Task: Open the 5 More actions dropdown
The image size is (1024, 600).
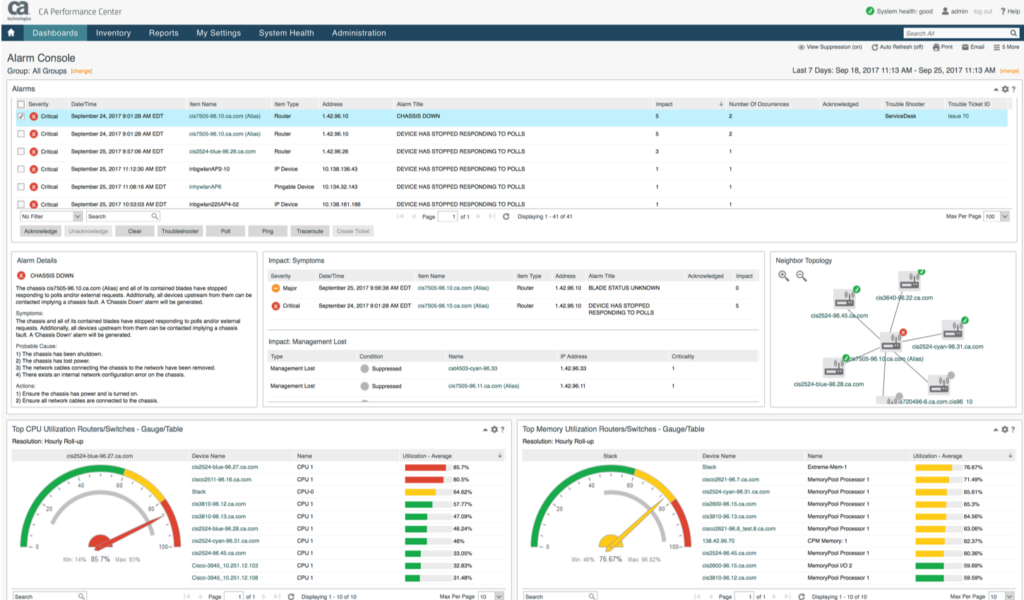Action: coord(1005,47)
